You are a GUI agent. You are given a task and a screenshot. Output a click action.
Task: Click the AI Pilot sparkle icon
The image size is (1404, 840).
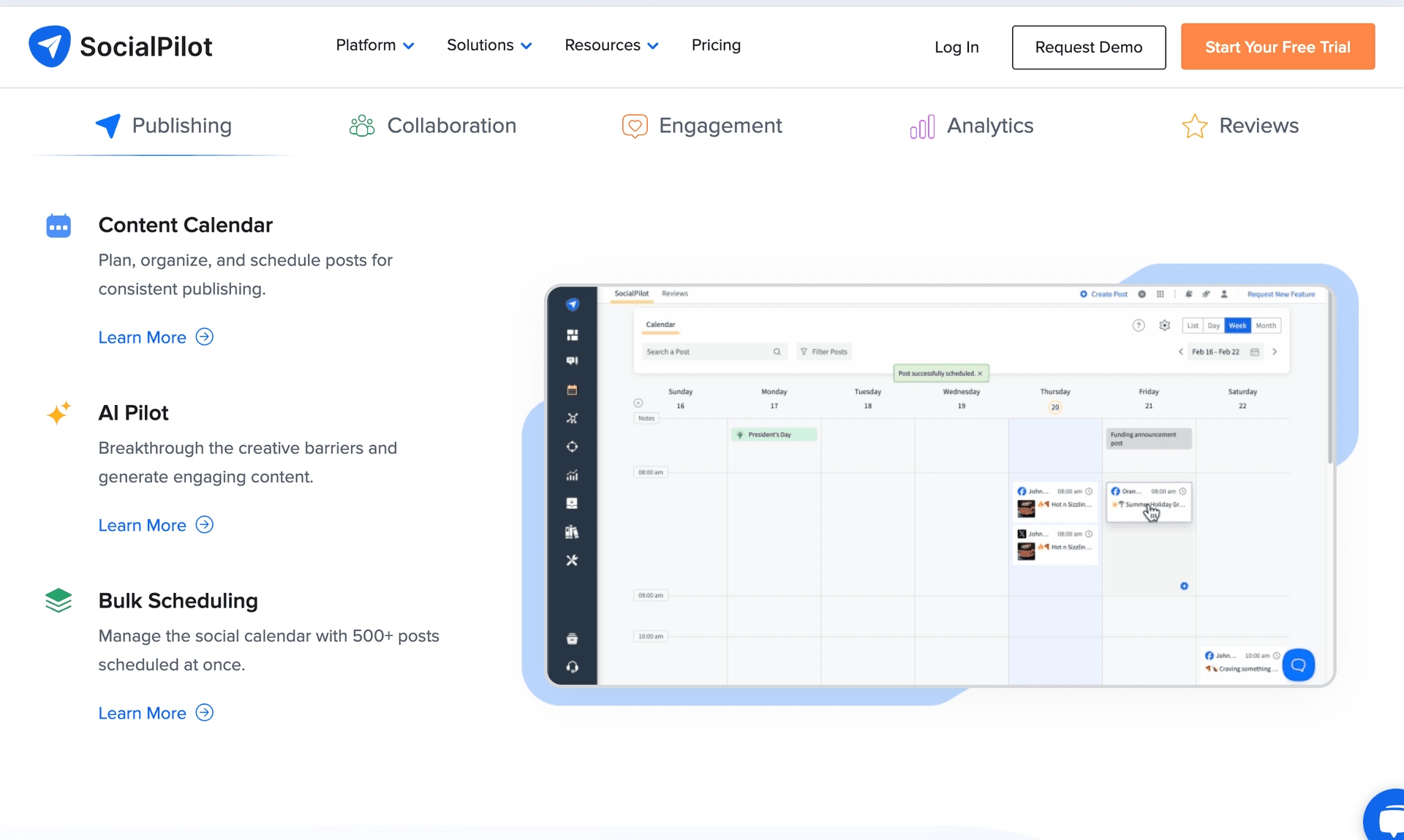click(58, 413)
